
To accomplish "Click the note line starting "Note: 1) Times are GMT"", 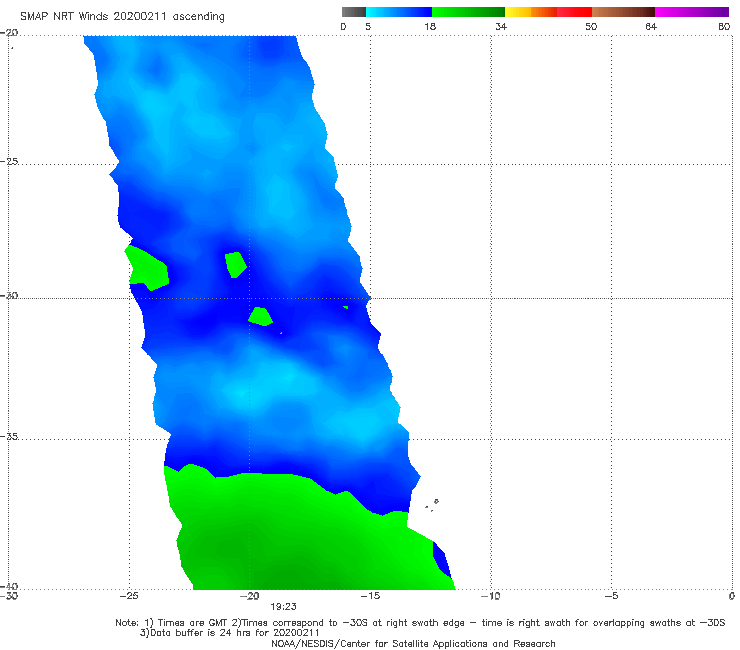I will click(420, 623).
